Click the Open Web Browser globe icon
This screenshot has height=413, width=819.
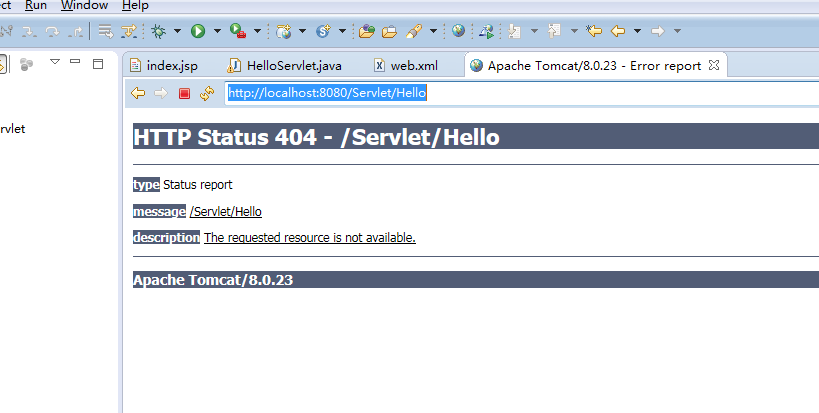459,31
